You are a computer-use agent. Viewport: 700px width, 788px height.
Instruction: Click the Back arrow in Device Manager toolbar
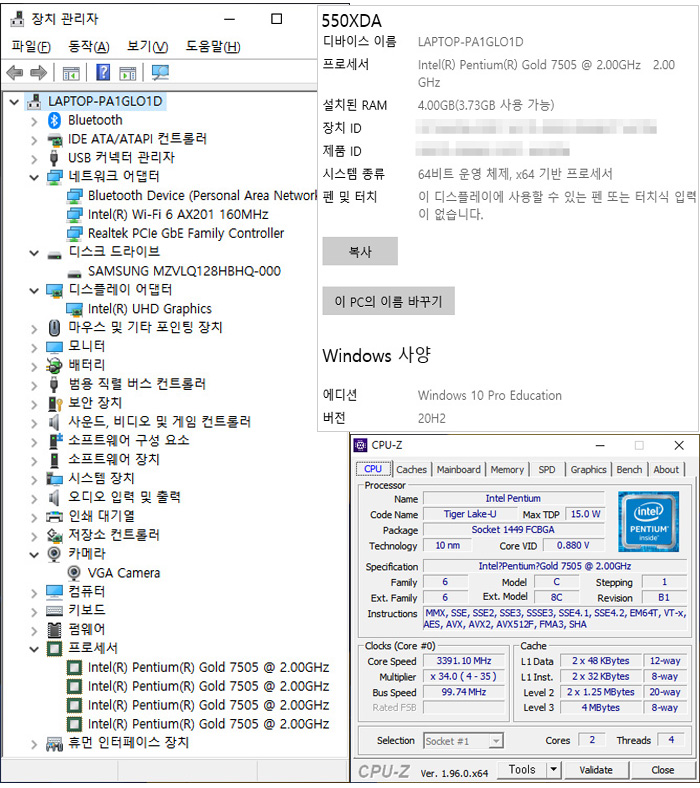pos(15,73)
